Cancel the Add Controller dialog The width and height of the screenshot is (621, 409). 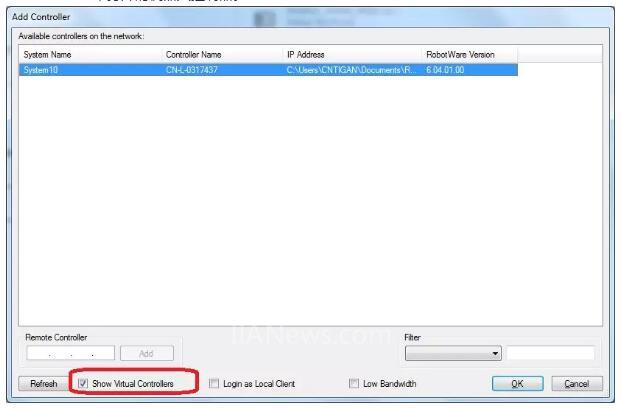577,384
